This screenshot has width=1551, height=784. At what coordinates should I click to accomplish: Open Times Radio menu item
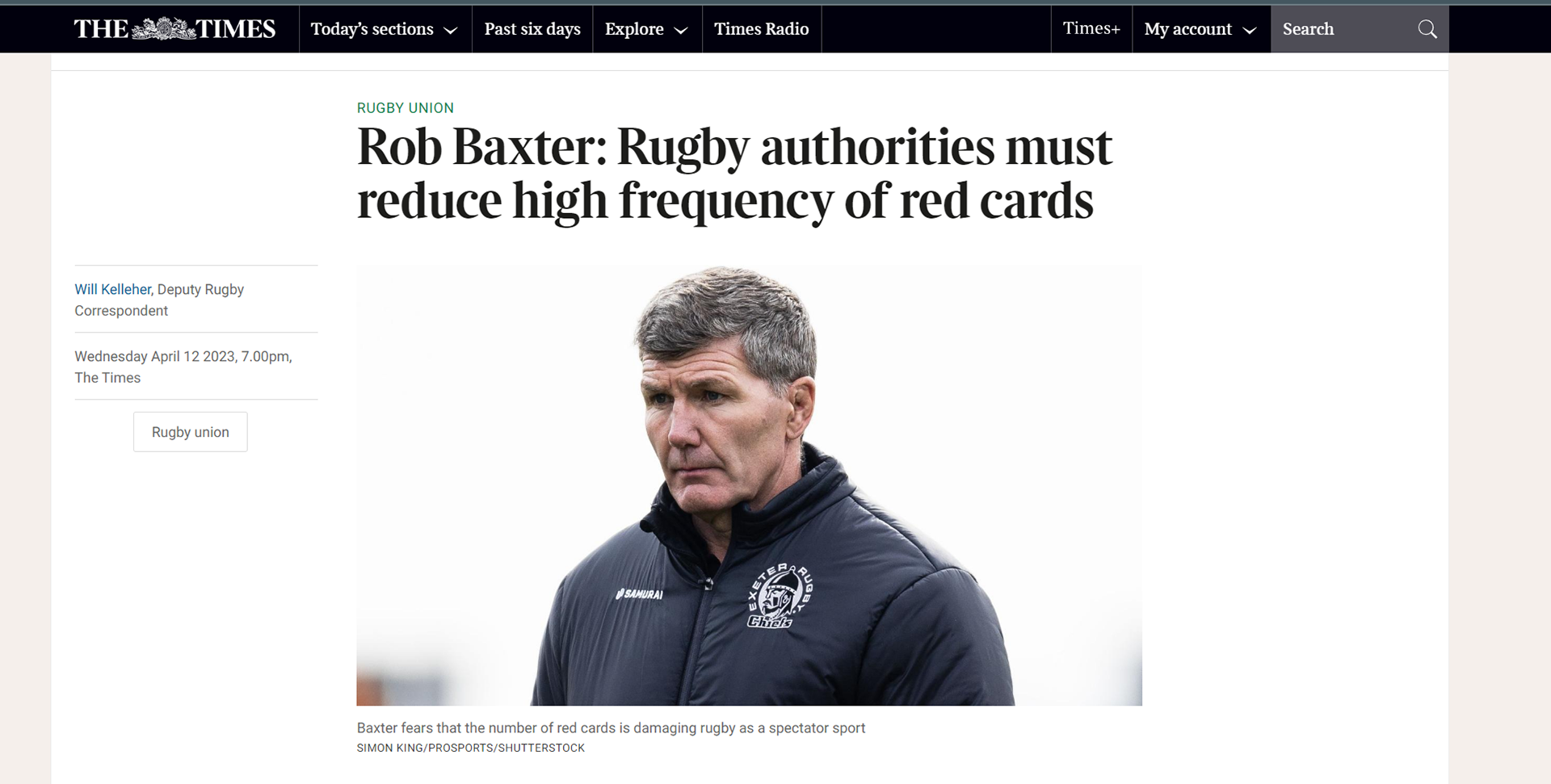click(x=761, y=29)
